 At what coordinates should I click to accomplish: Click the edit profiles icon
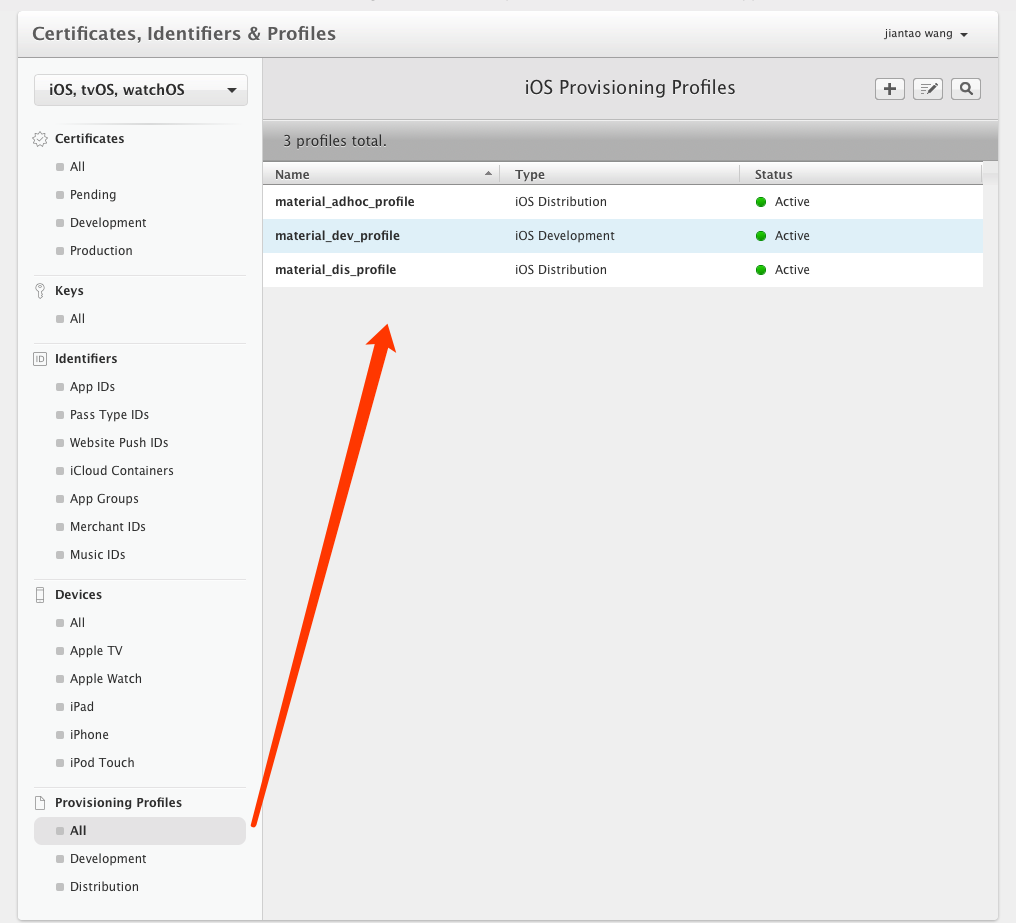pos(928,89)
